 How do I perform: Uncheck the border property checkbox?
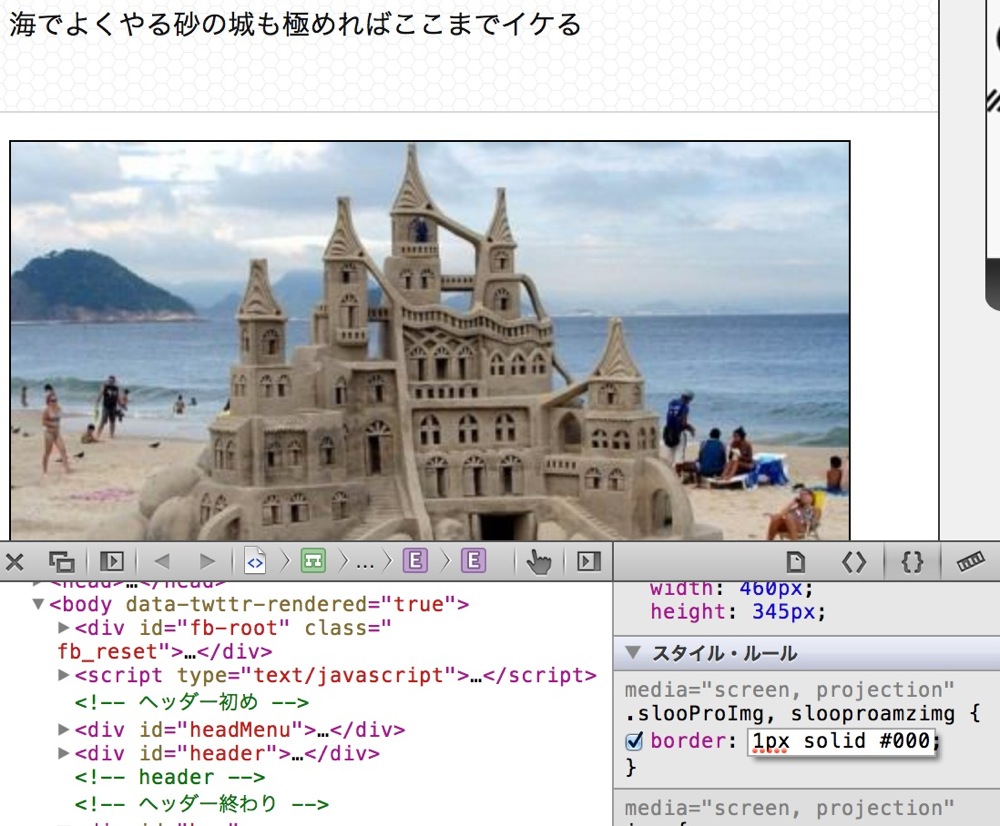pos(634,741)
